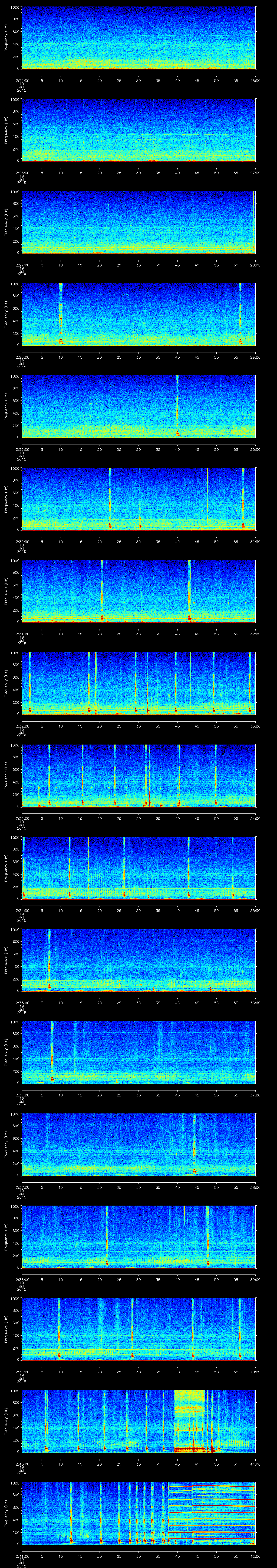Select the 2:32:00 start time label
The image size is (277, 1568).
22,726
